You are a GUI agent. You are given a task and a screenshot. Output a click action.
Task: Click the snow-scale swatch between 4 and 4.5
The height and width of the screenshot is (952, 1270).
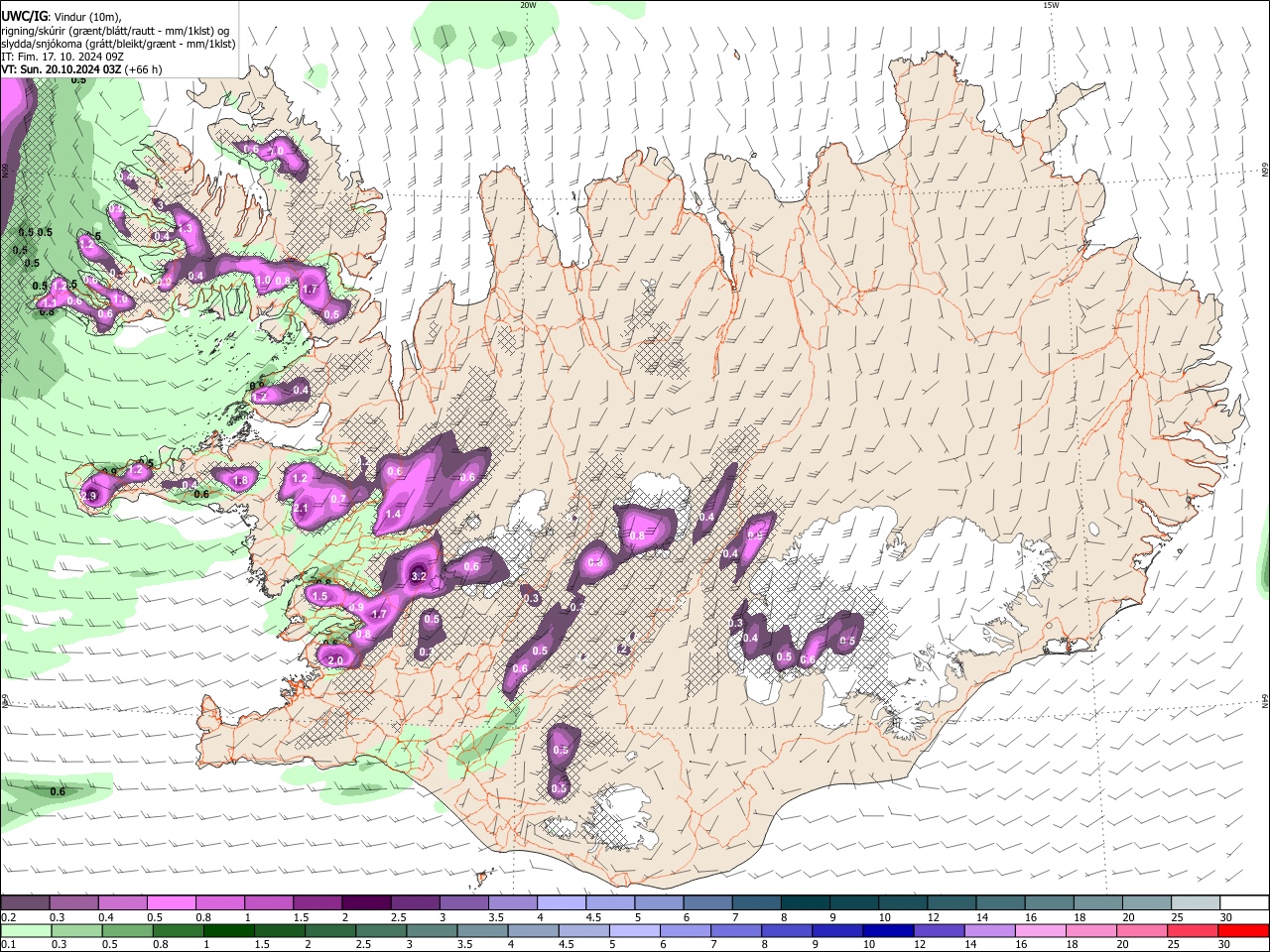tap(561, 902)
